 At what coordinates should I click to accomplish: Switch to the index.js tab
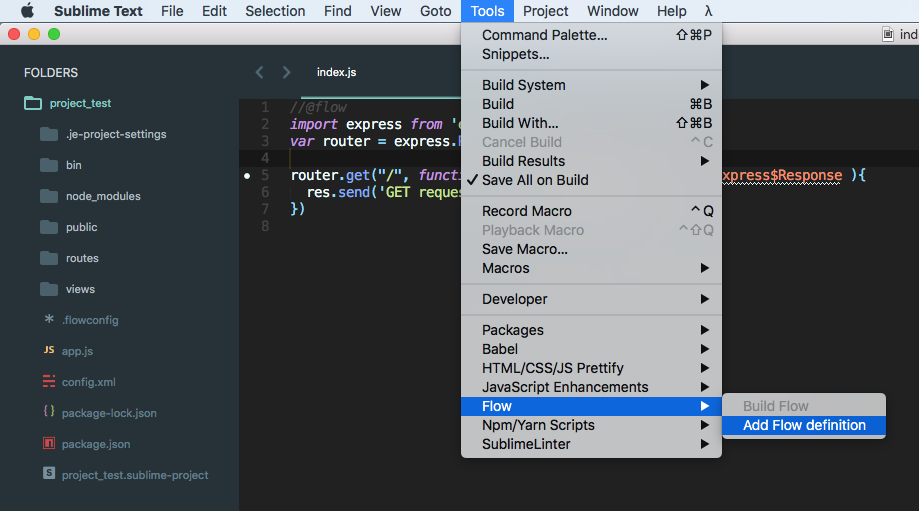coord(336,72)
